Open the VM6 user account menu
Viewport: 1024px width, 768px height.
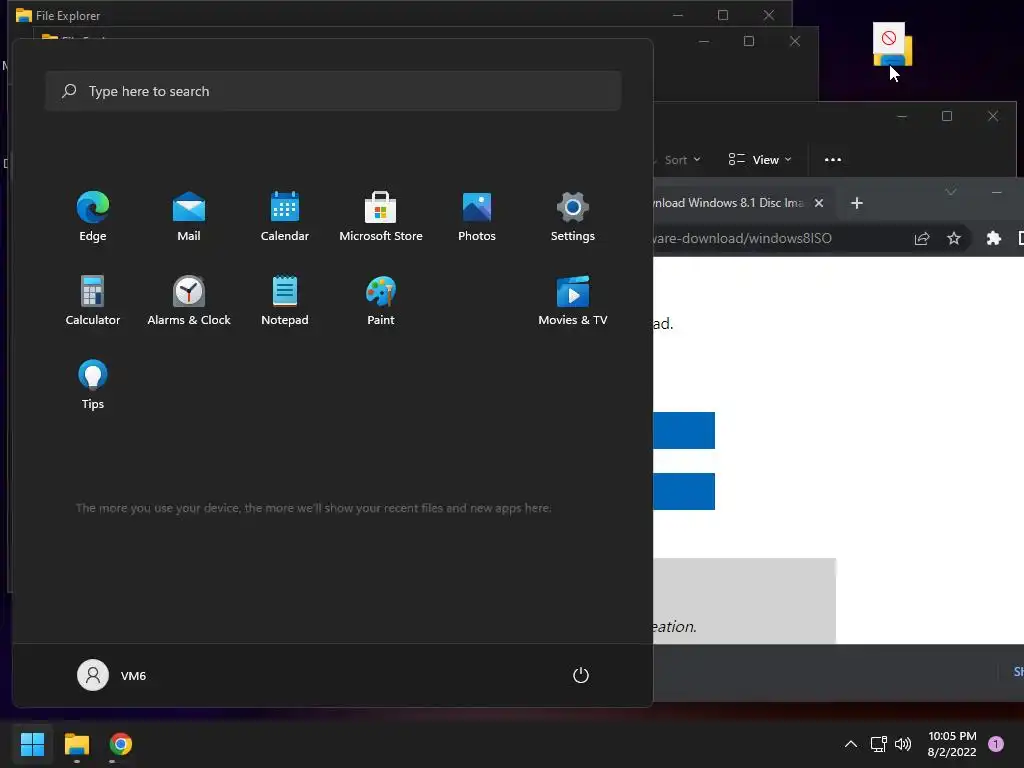tap(112, 675)
